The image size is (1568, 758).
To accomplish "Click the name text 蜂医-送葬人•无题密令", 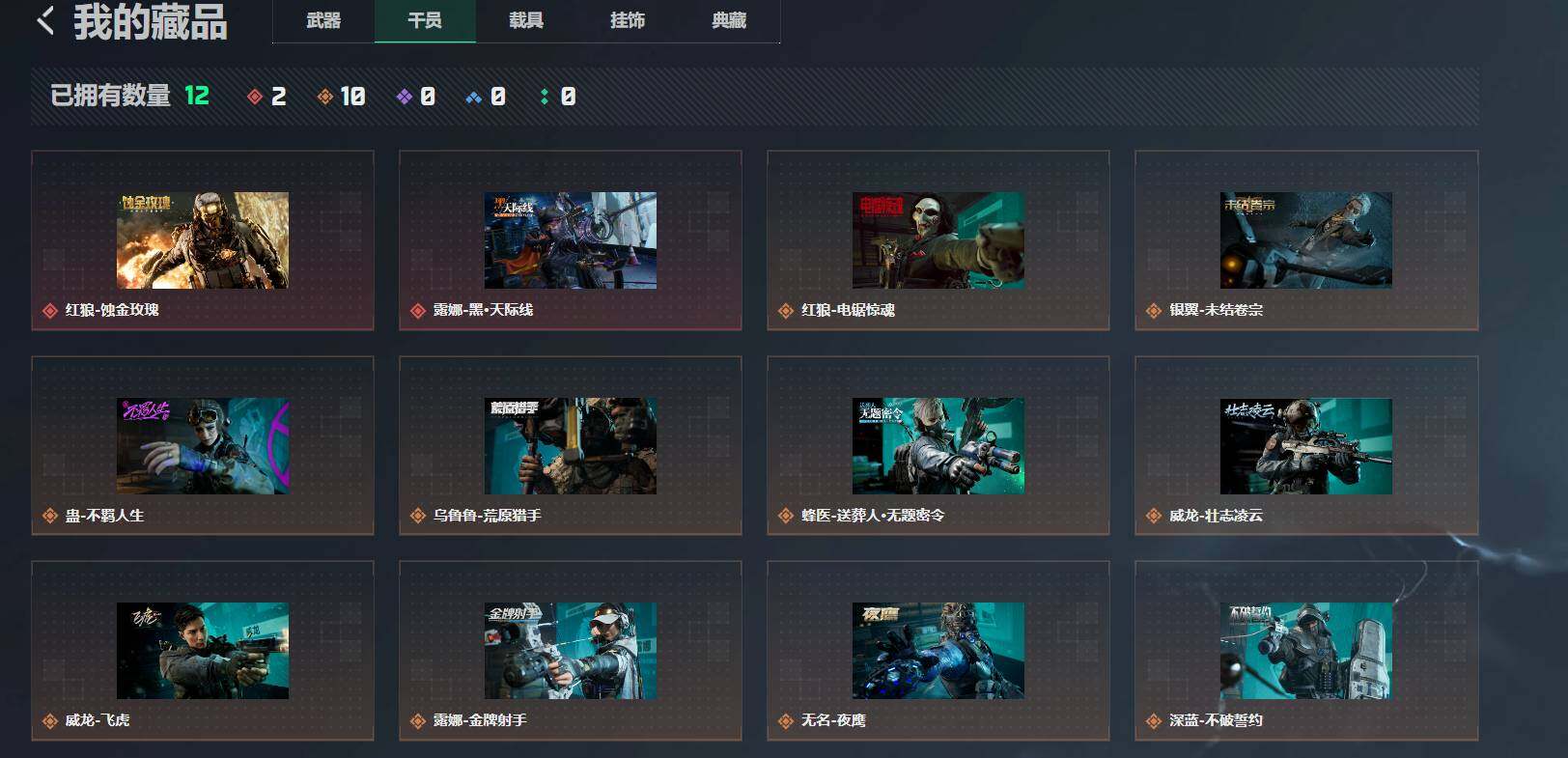I will click(x=873, y=516).
